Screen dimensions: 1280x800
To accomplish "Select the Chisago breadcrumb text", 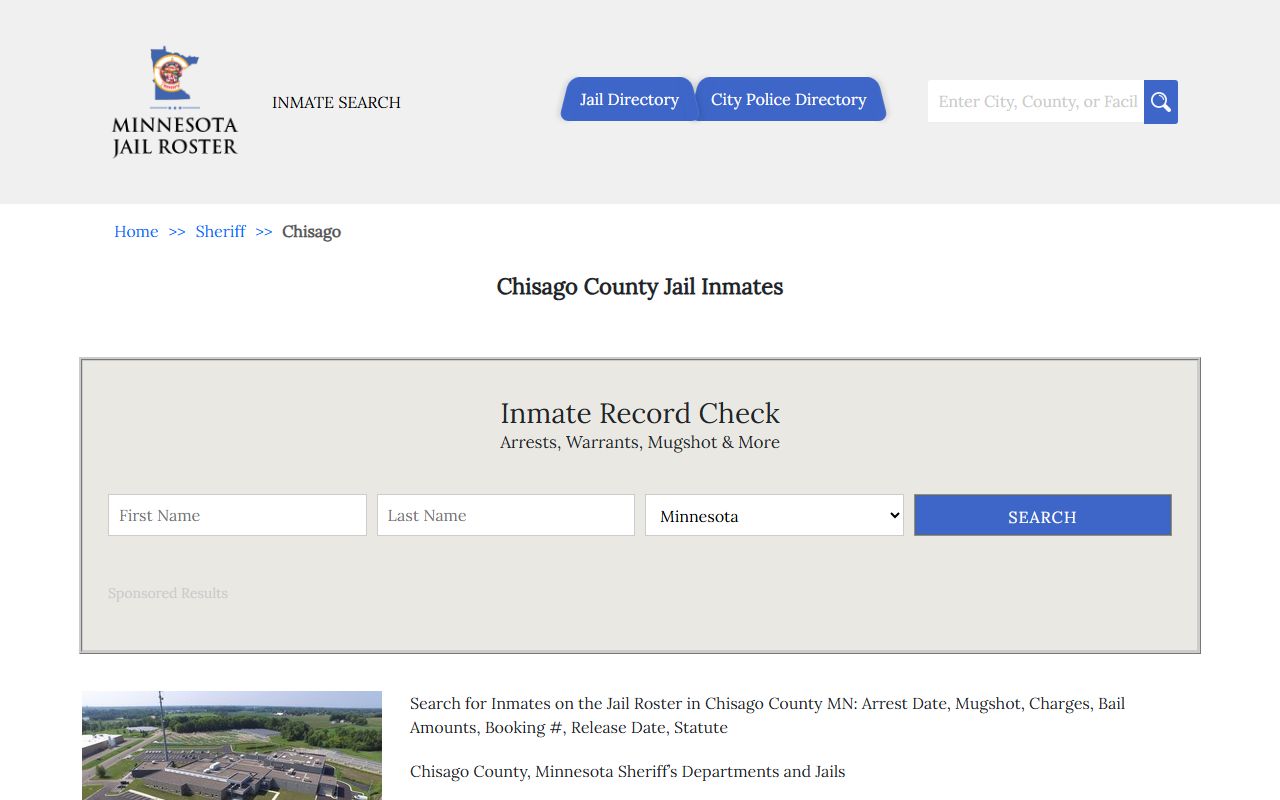I will [x=312, y=231].
